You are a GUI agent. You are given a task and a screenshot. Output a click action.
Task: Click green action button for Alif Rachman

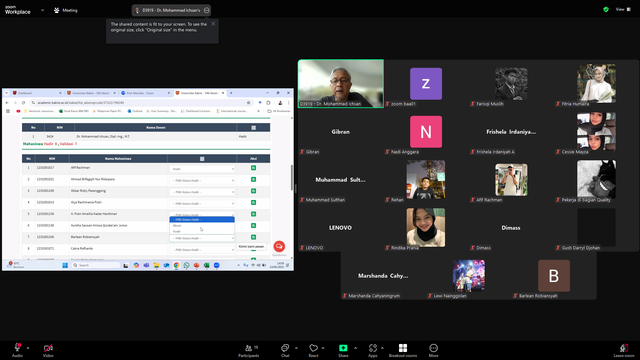coord(253,168)
